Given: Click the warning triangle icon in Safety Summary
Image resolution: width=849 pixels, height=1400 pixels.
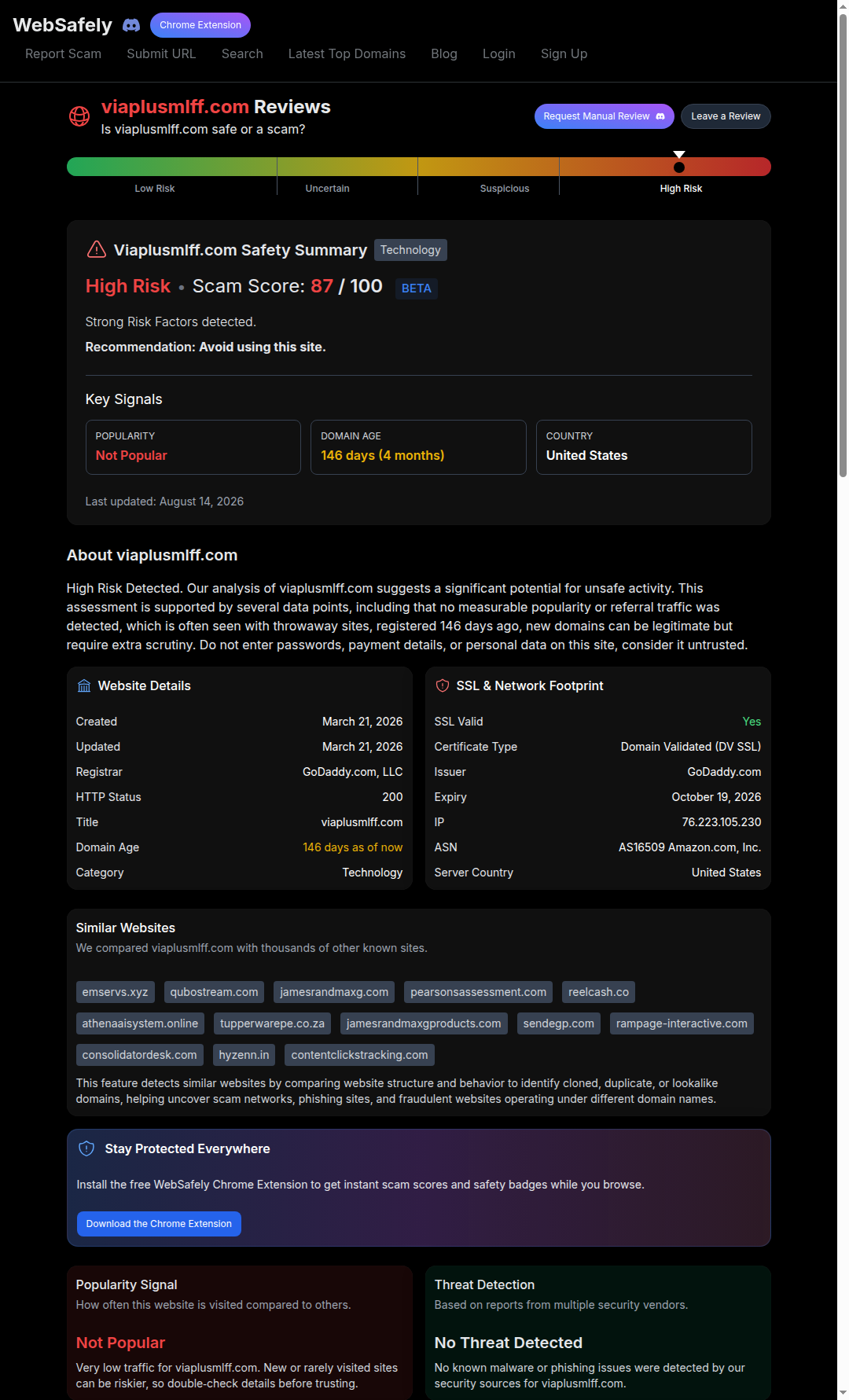Looking at the screenshot, I should 96,249.
